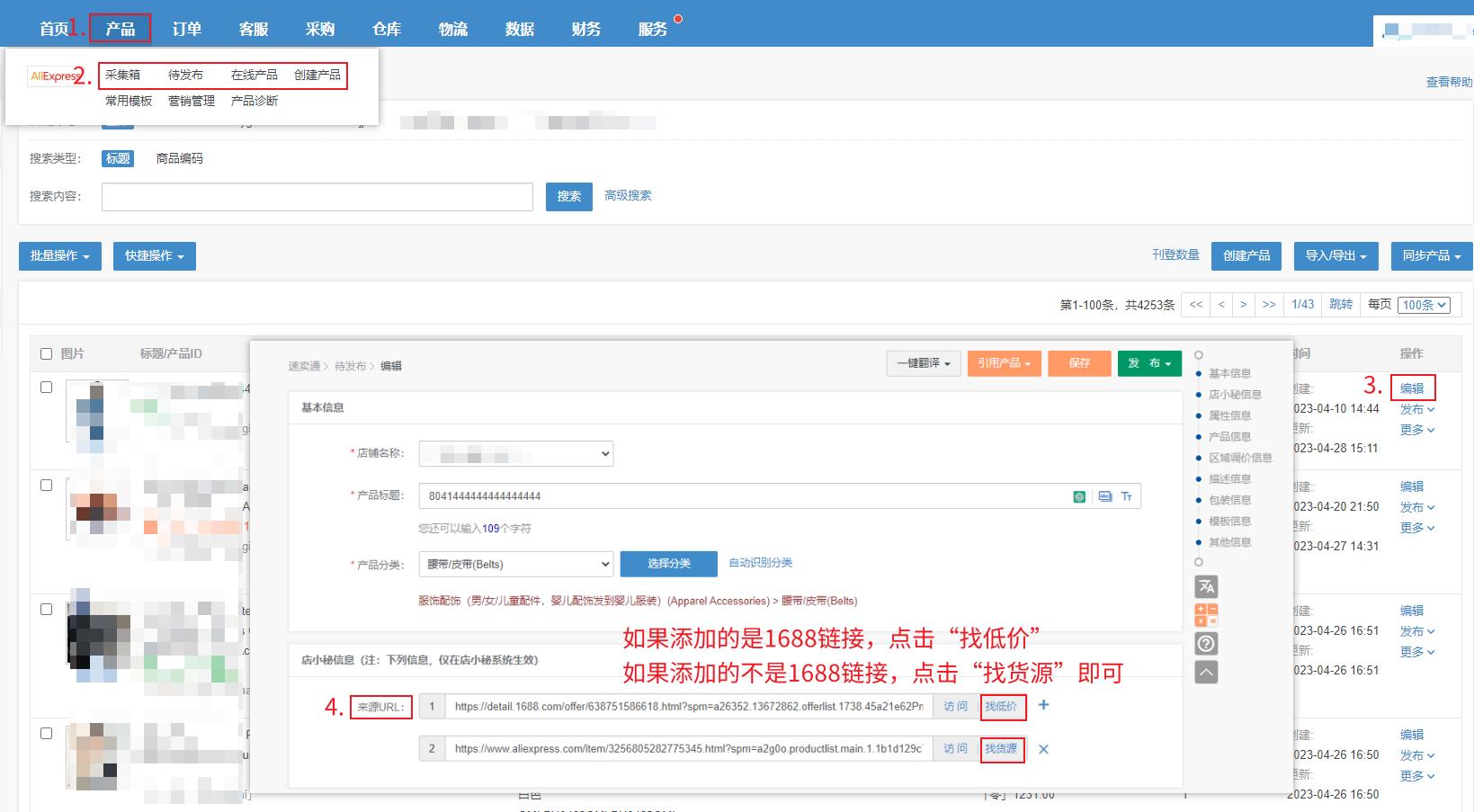The width and height of the screenshot is (1474, 812).
Task: Click the back-to-top arrow icon
Action: [1205, 672]
